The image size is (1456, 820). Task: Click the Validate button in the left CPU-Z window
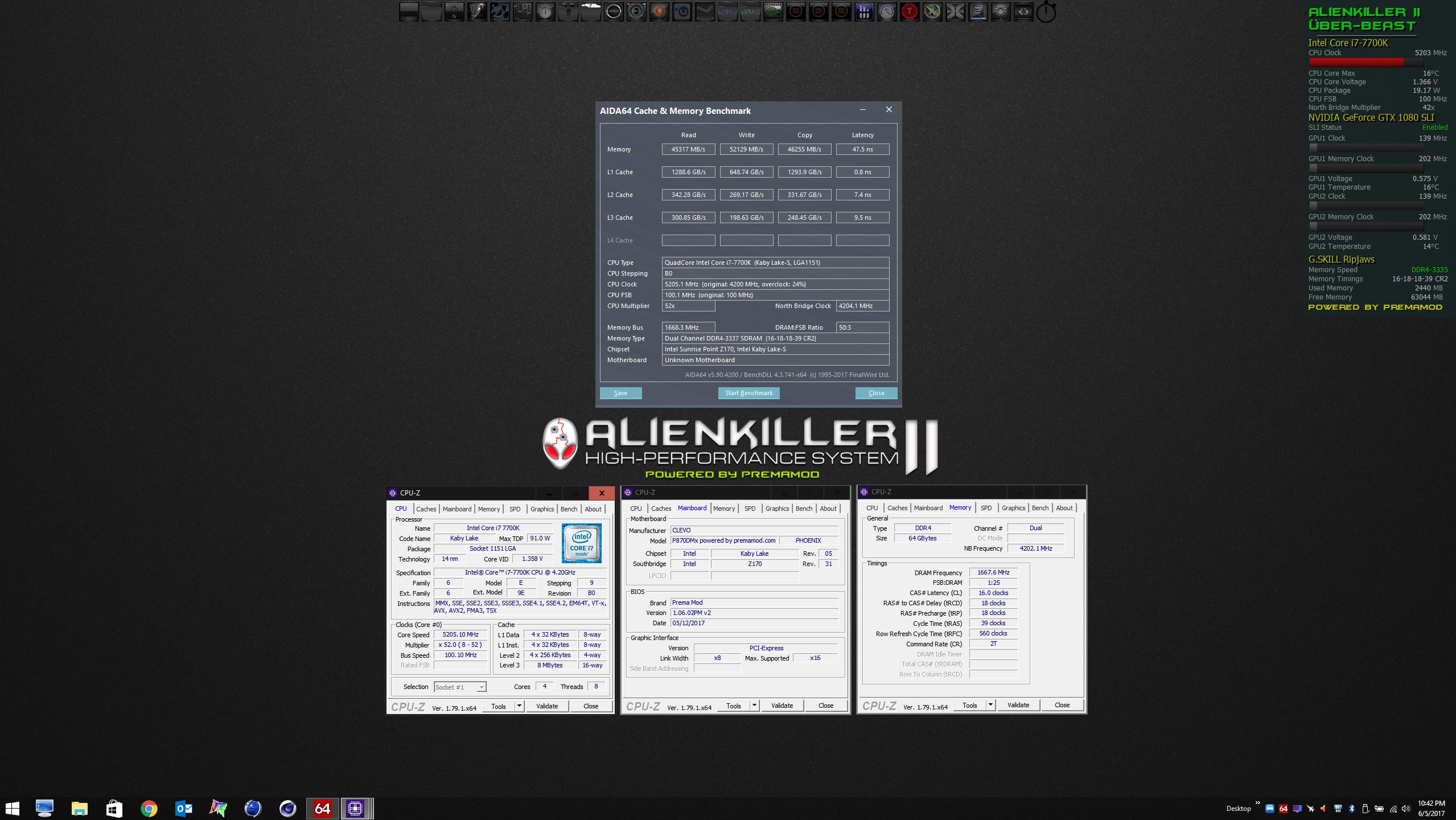click(x=547, y=706)
